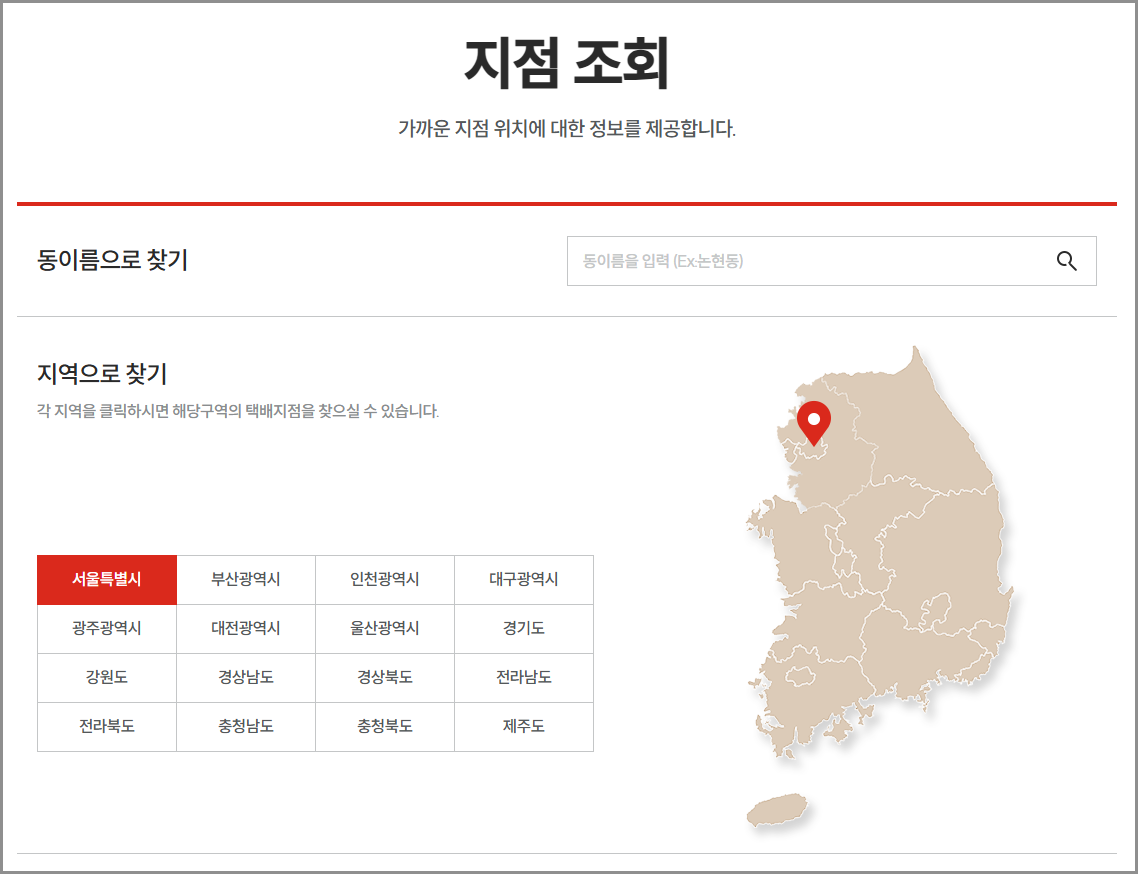This screenshot has height=874, width=1138.
Task: Select 충청남도 region button
Action: point(245,727)
